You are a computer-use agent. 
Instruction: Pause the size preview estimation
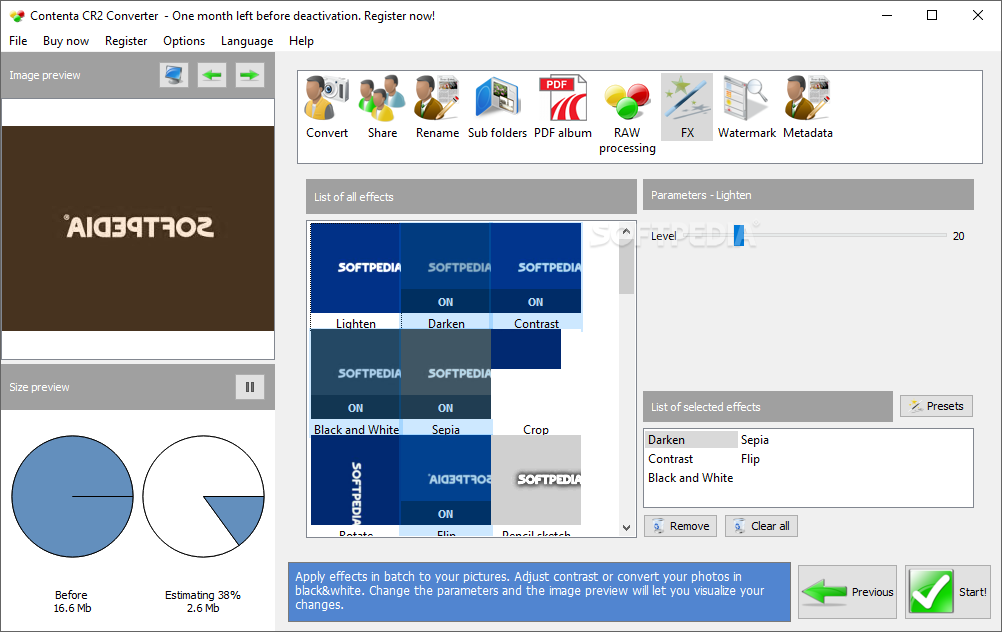[250, 387]
